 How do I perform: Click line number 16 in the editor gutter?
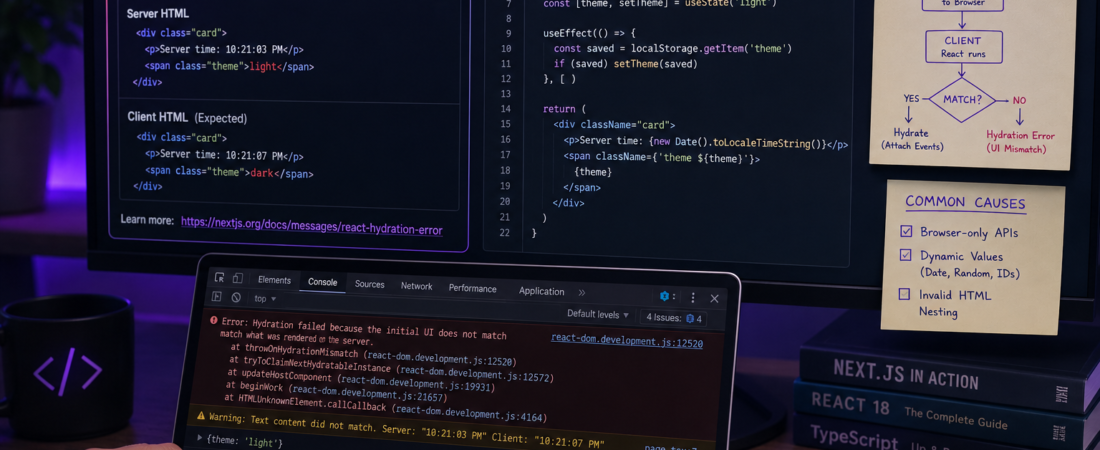coord(507,140)
